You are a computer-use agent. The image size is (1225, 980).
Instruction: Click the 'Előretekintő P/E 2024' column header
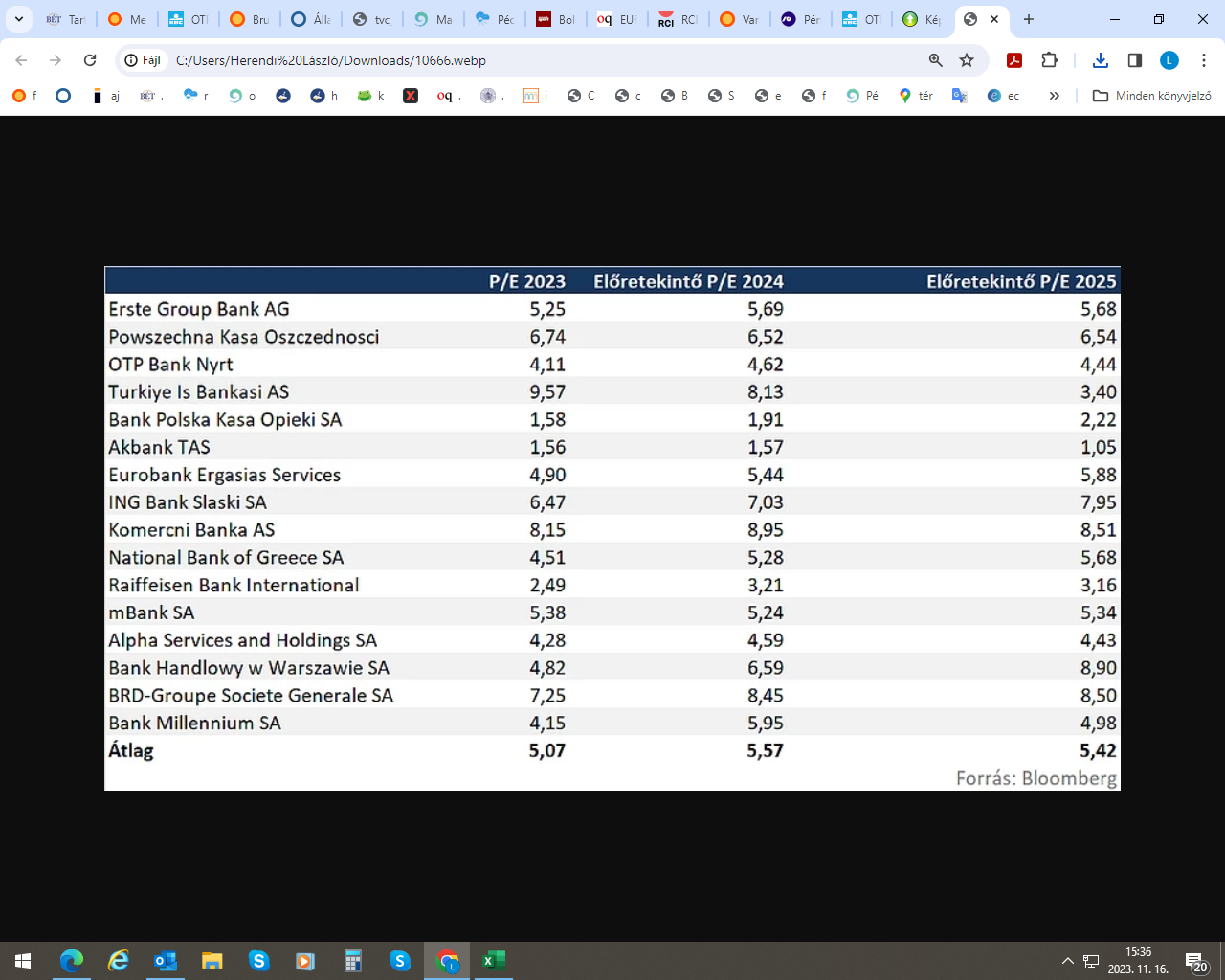(688, 281)
